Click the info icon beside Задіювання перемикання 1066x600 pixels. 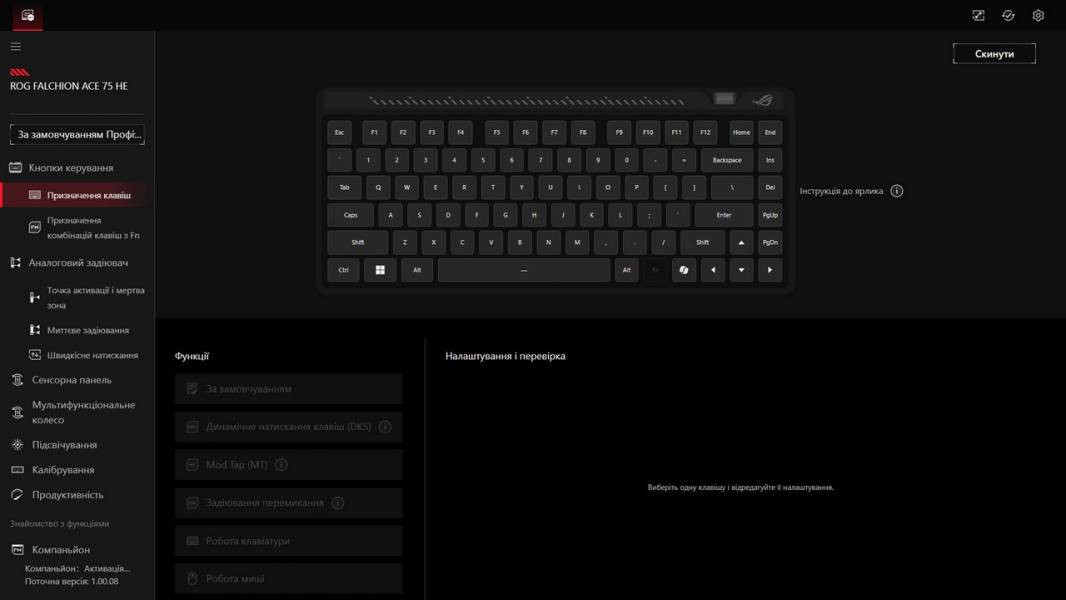pyautogui.click(x=338, y=503)
